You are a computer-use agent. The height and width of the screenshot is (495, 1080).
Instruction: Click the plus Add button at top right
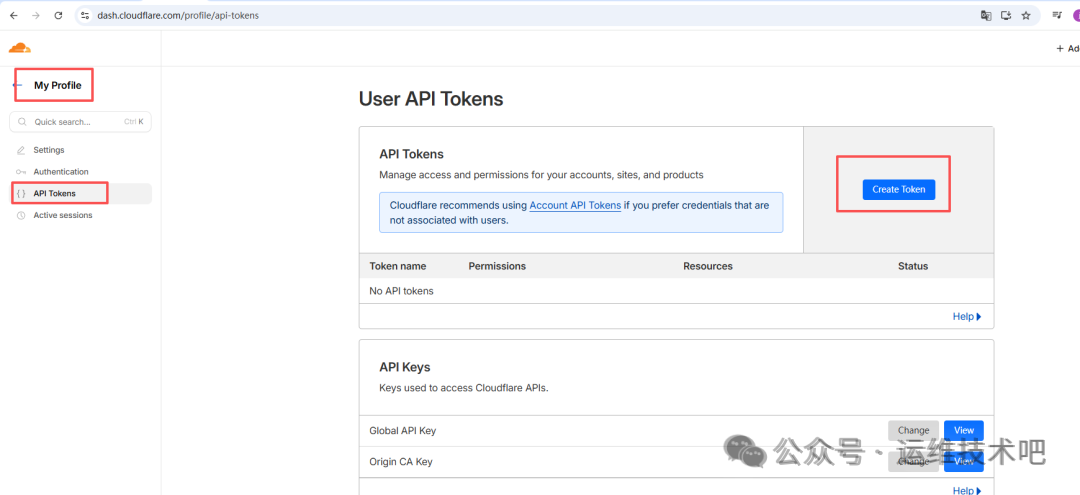click(x=1068, y=48)
